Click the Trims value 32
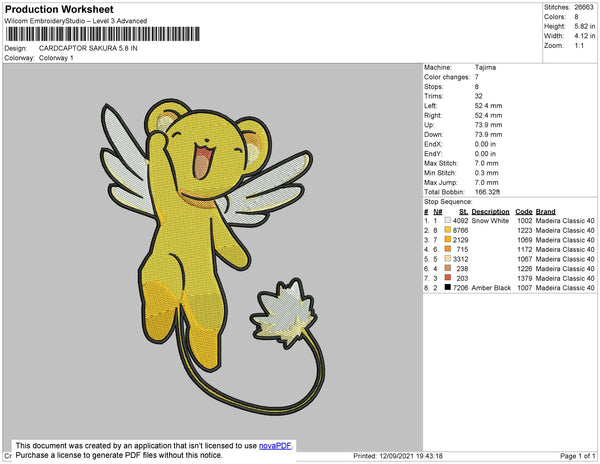Image resolution: width=600 pixels, height=464 pixels. [479, 96]
